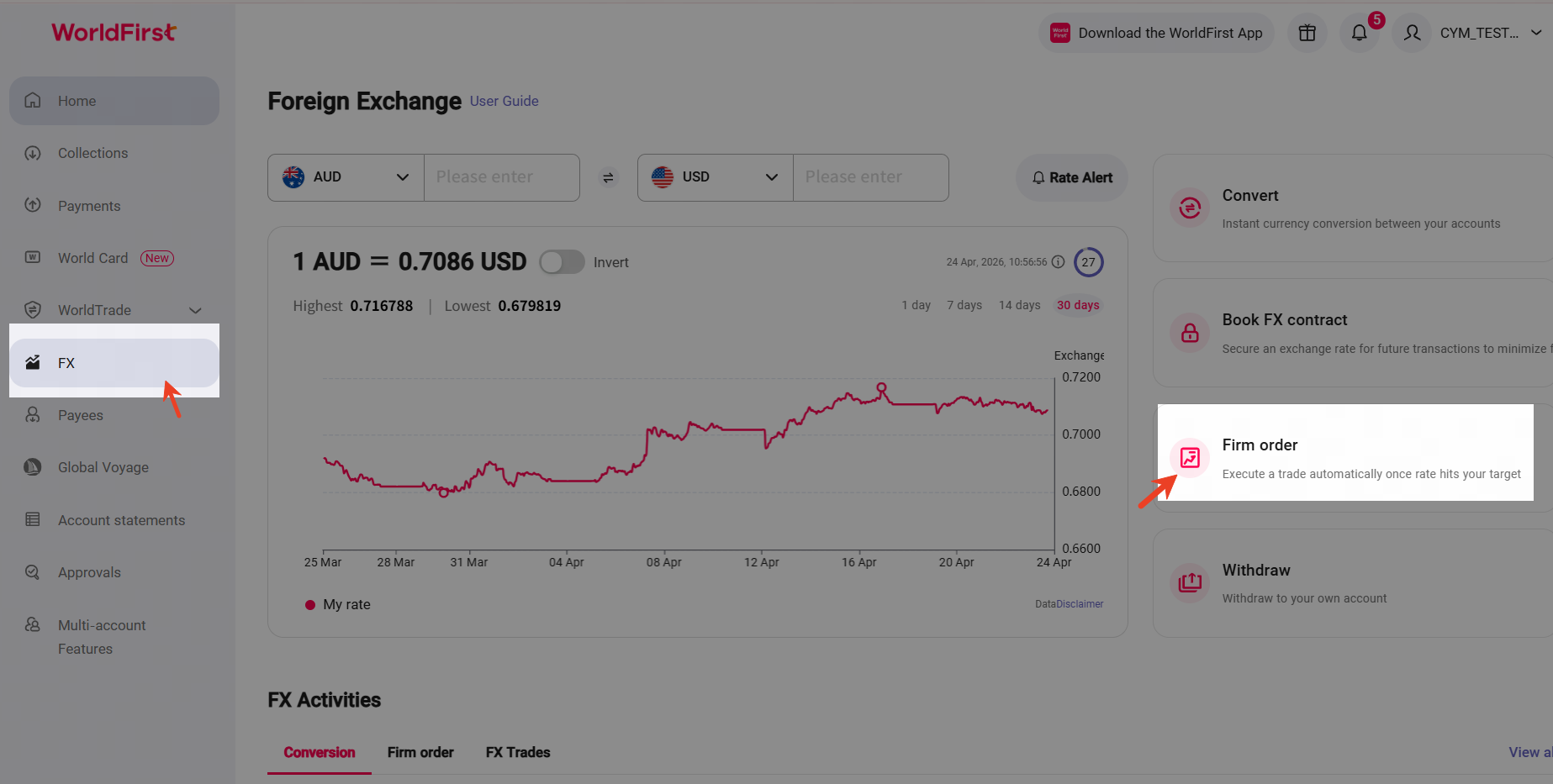Screen dimensions: 1553x784
Task: Click the WorldTrade shield icon
Action: click(33, 310)
